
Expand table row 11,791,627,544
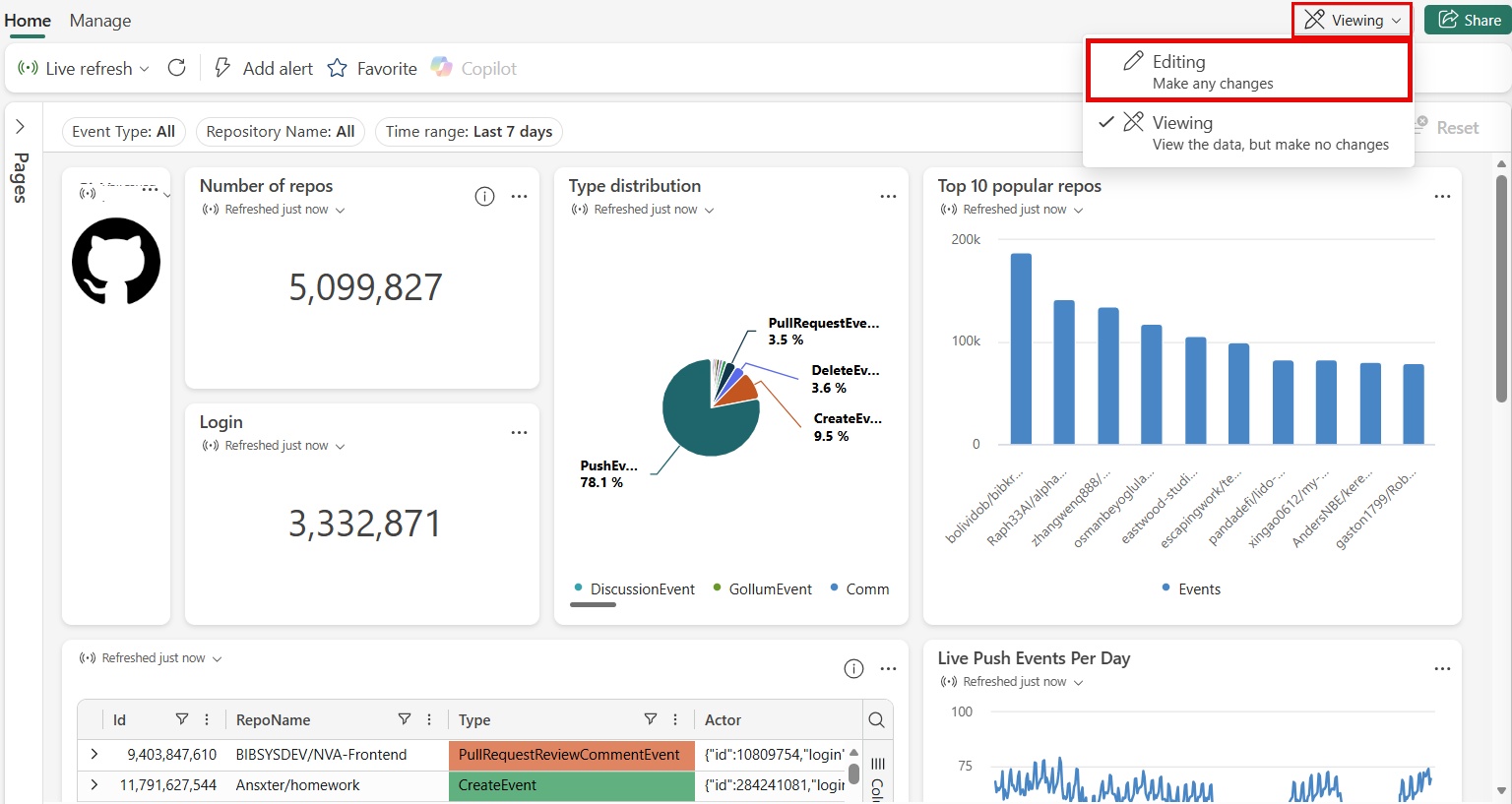94,784
